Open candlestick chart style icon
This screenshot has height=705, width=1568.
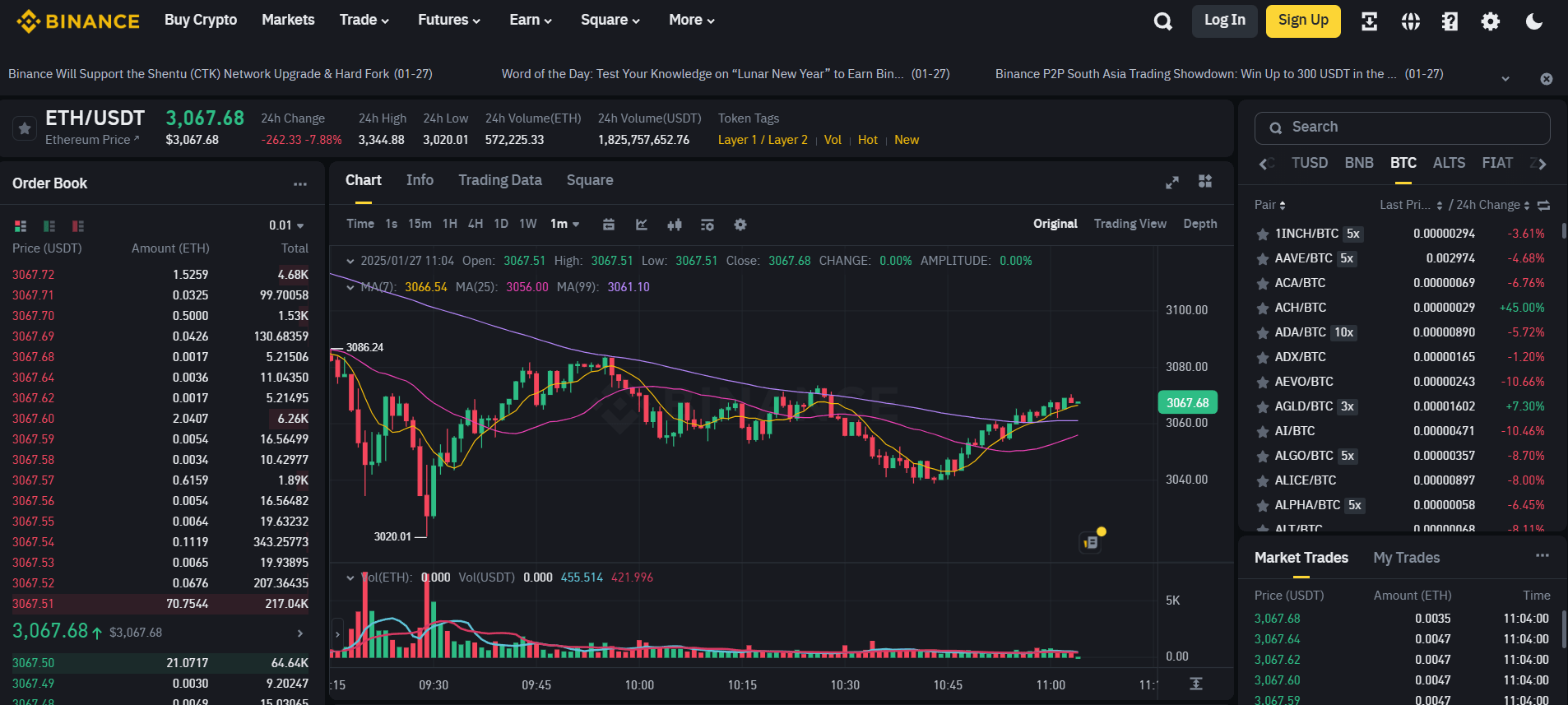point(675,225)
